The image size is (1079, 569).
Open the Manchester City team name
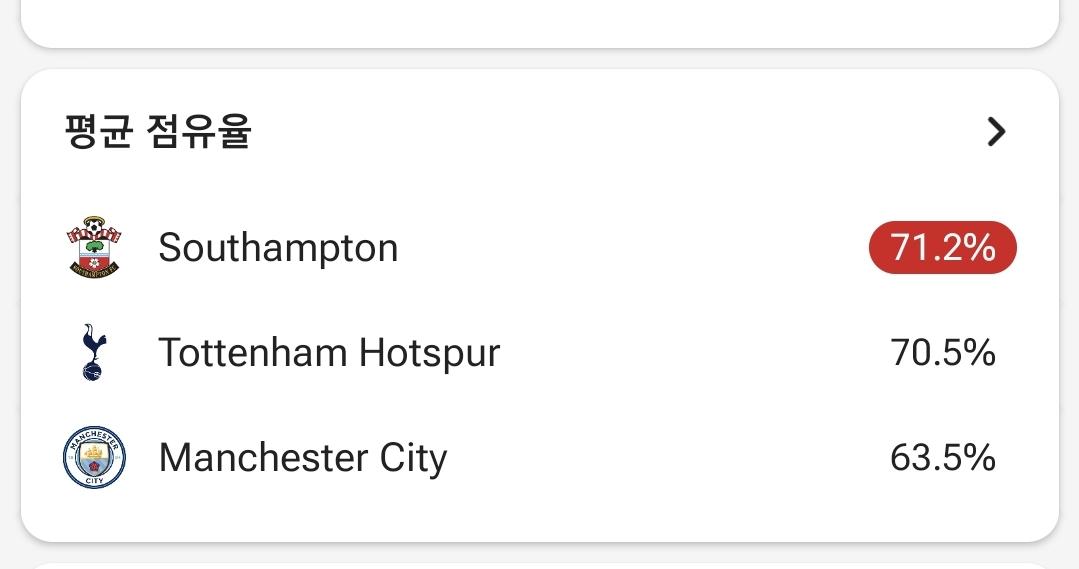click(x=303, y=458)
